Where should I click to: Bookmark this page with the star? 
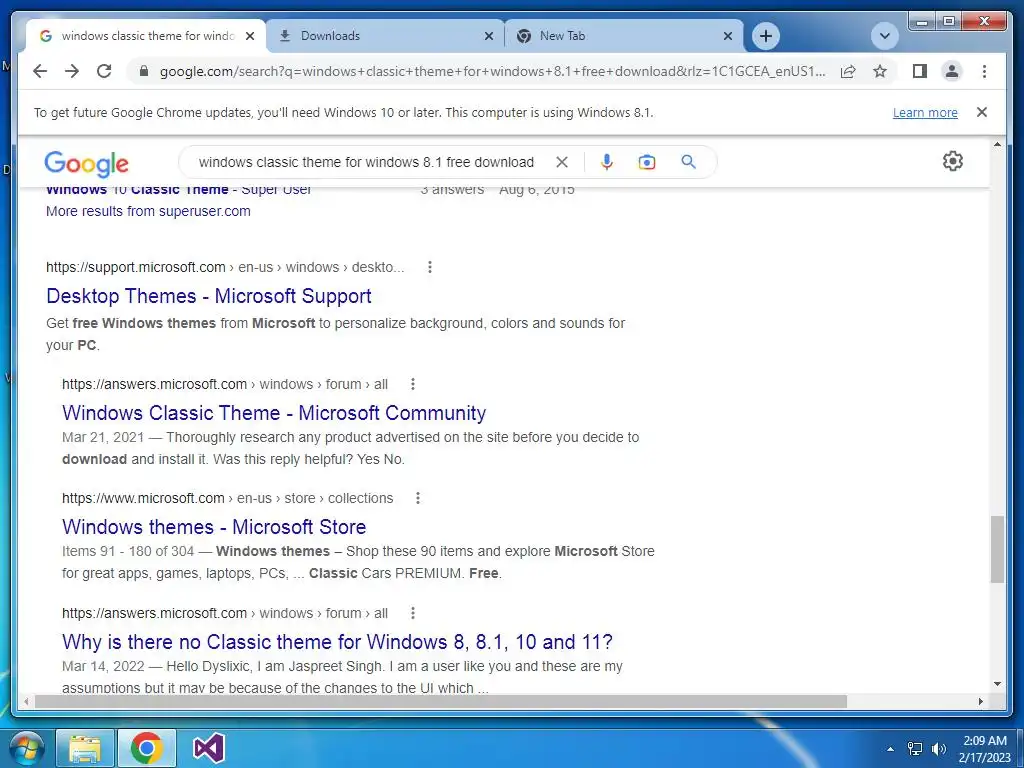[880, 71]
